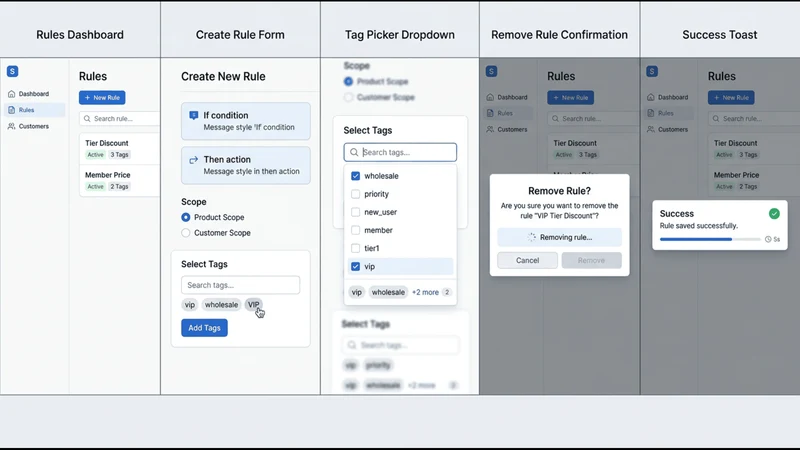
Task: Check the new_user checkbox
Action: coord(356,212)
